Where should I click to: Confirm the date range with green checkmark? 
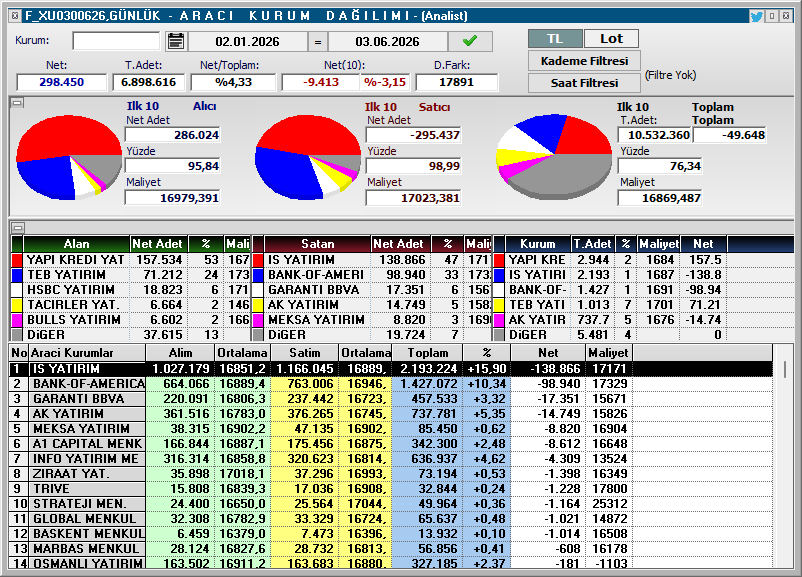(x=470, y=41)
